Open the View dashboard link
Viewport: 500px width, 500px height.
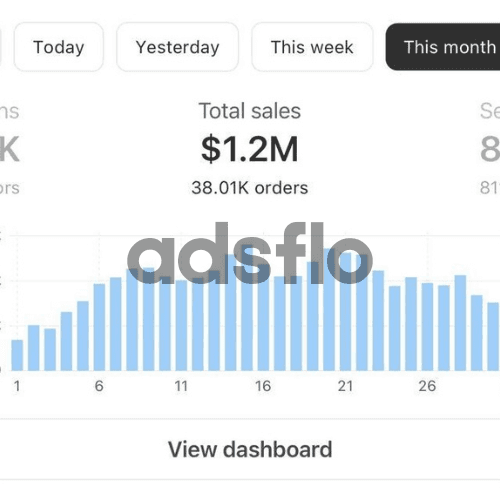250,449
